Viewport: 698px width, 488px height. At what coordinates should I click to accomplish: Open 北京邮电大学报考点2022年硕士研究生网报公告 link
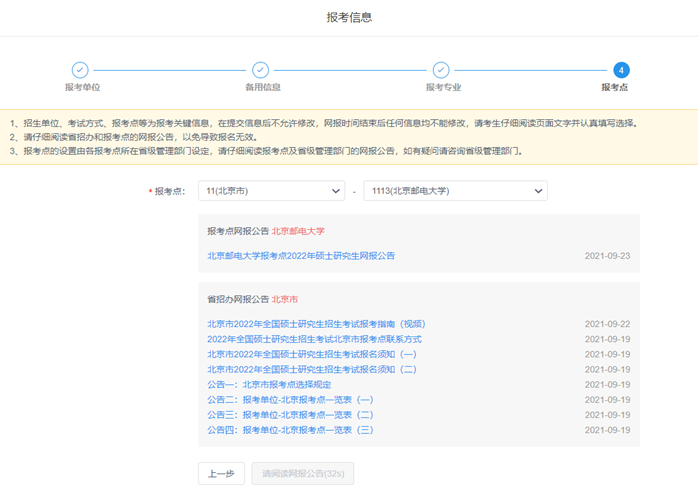pyautogui.click(x=301, y=256)
